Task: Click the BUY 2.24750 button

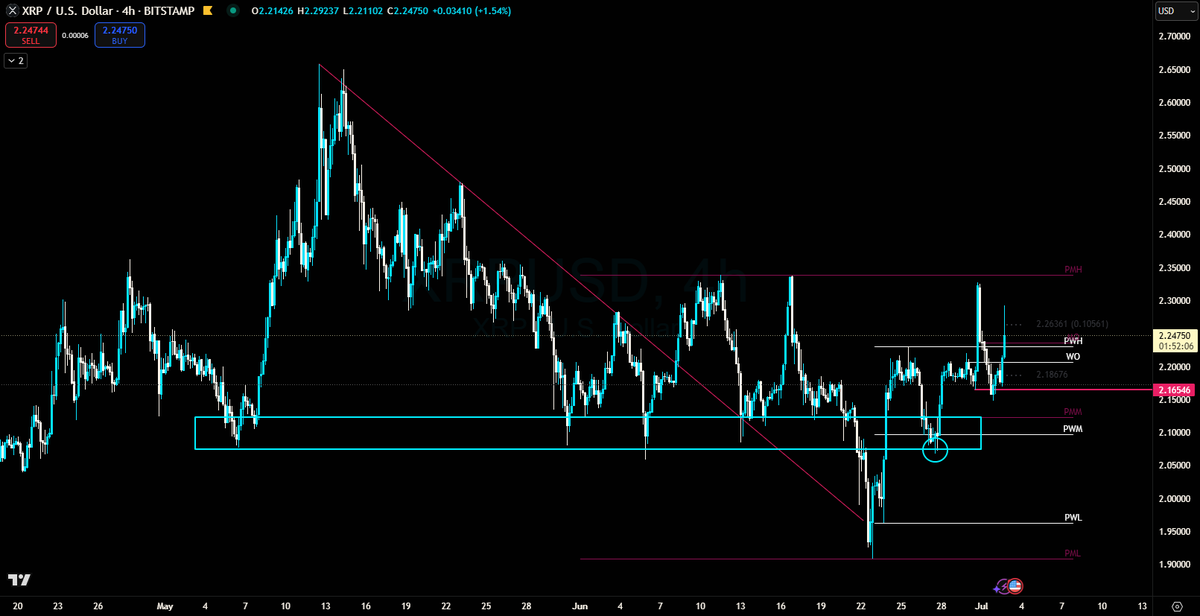Action: coord(120,35)
